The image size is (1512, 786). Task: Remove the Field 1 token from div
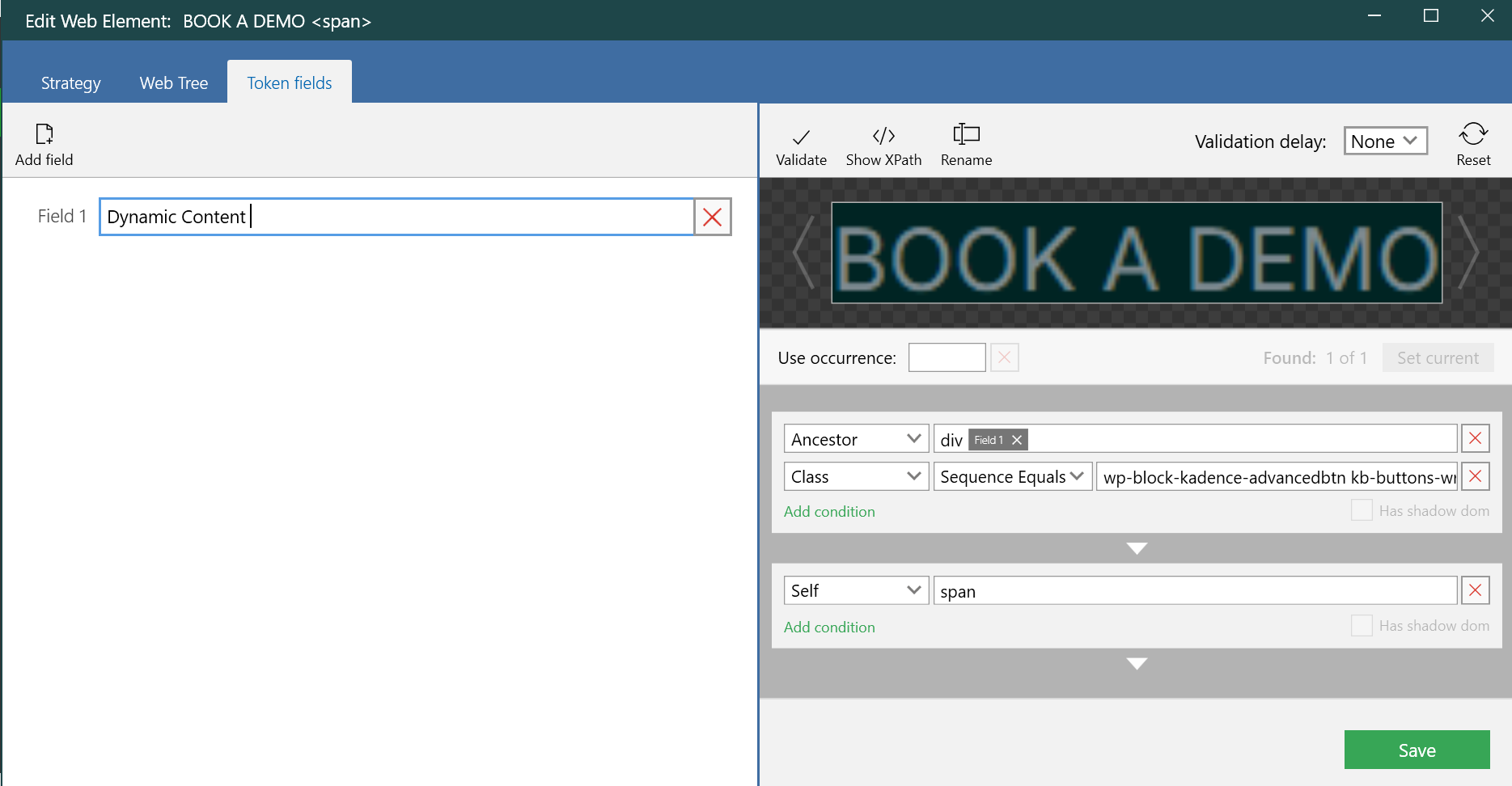1017,440
